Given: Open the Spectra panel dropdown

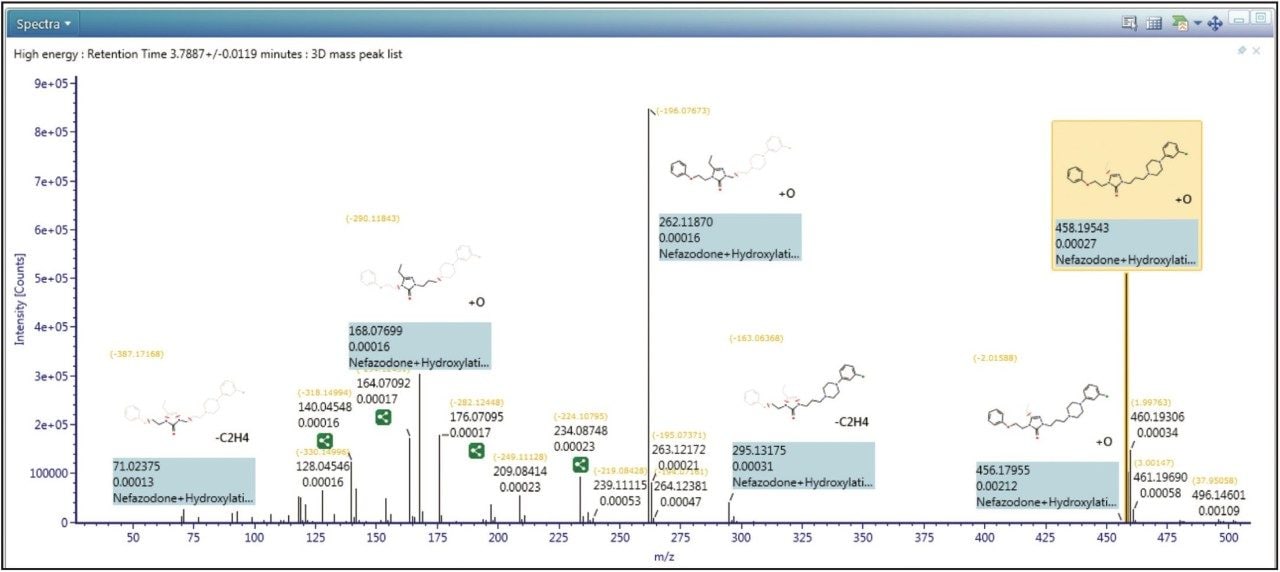Looking at the screenshot, I should [44, 22].
